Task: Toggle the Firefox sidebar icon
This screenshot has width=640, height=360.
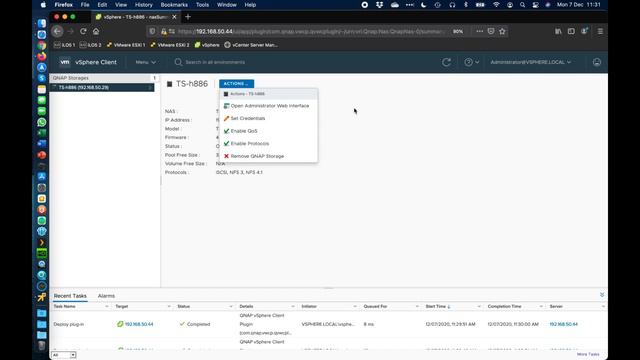Action: pos(571,31)
